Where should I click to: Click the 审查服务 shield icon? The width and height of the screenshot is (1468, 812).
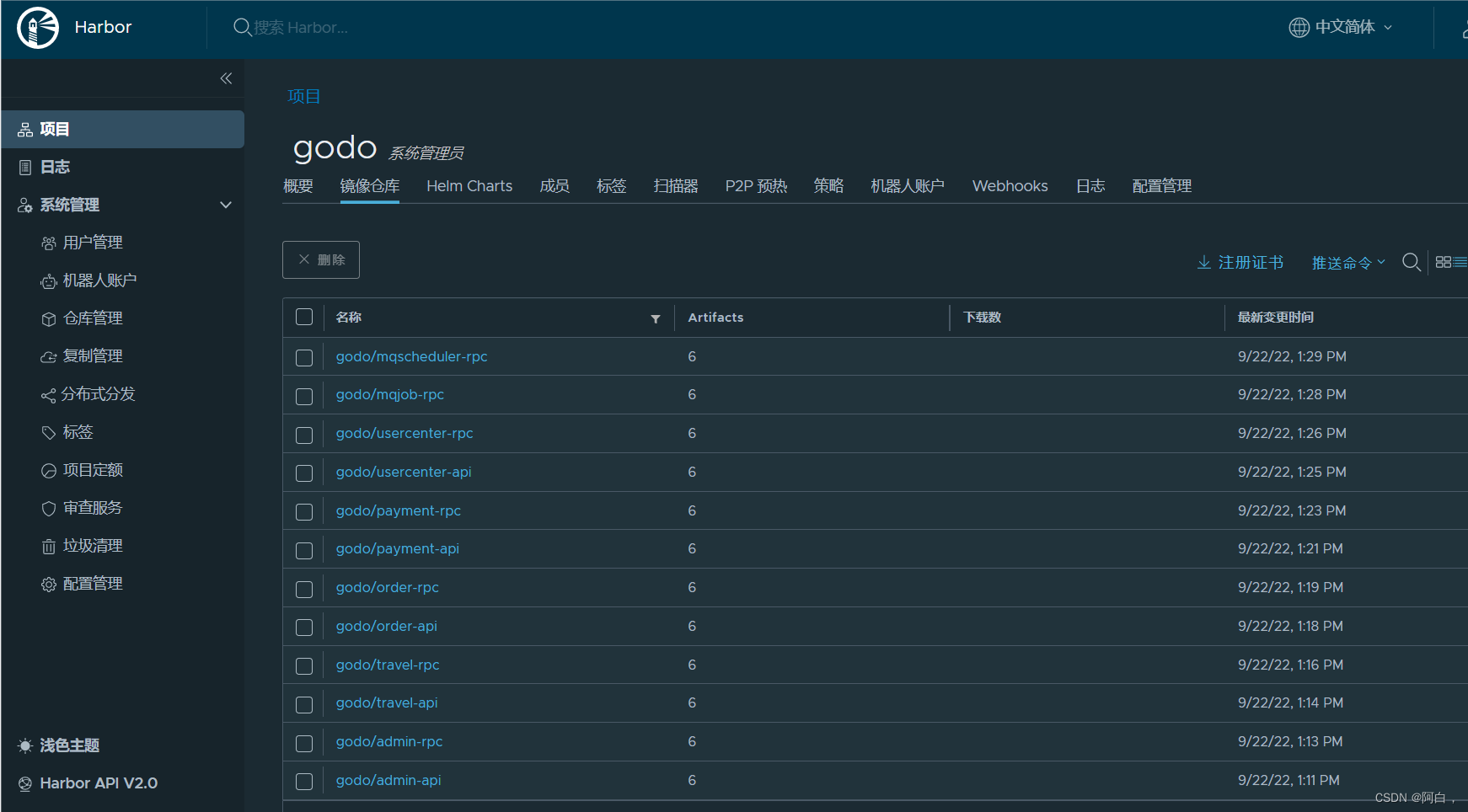point(49,509)
